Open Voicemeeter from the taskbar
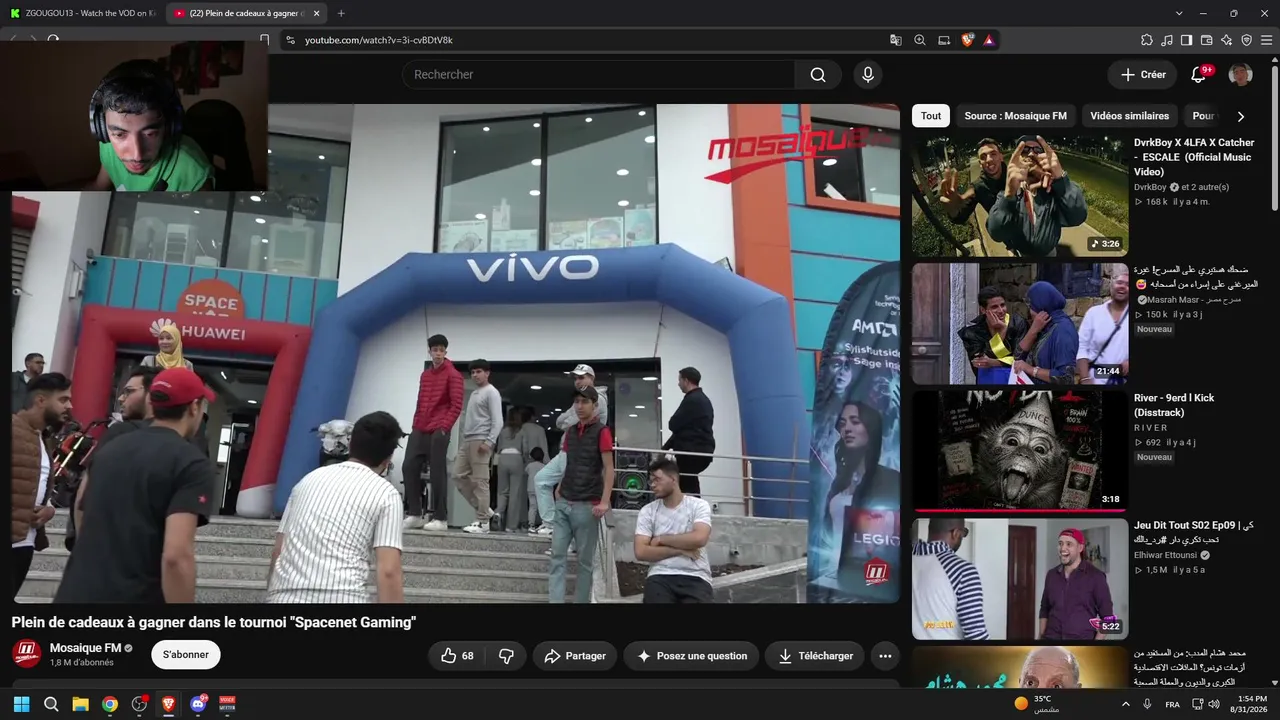The image size is (1280, 720). coord(227,704)
